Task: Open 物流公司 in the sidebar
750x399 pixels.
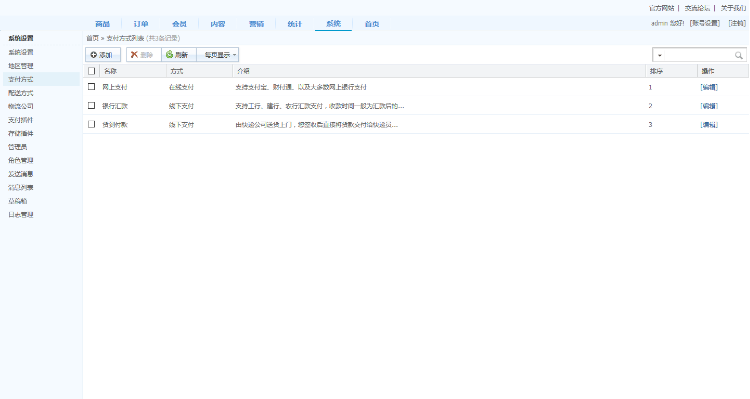Action: click(21, 106)
